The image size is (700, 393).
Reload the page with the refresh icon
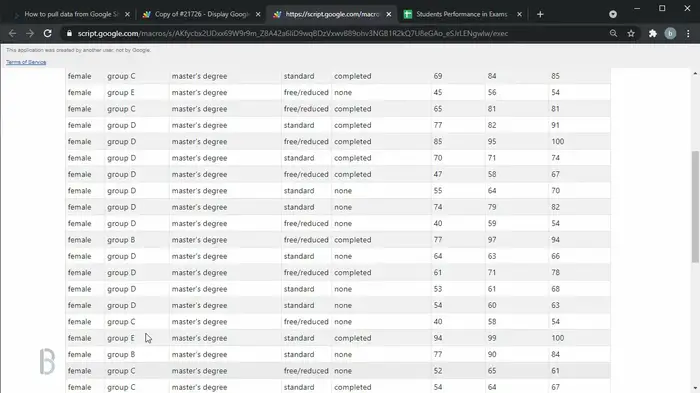(47, 33)
